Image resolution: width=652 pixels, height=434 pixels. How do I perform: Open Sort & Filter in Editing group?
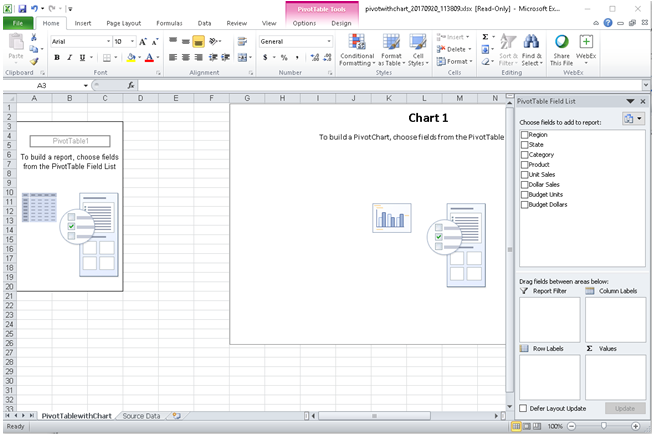(508, 50)
